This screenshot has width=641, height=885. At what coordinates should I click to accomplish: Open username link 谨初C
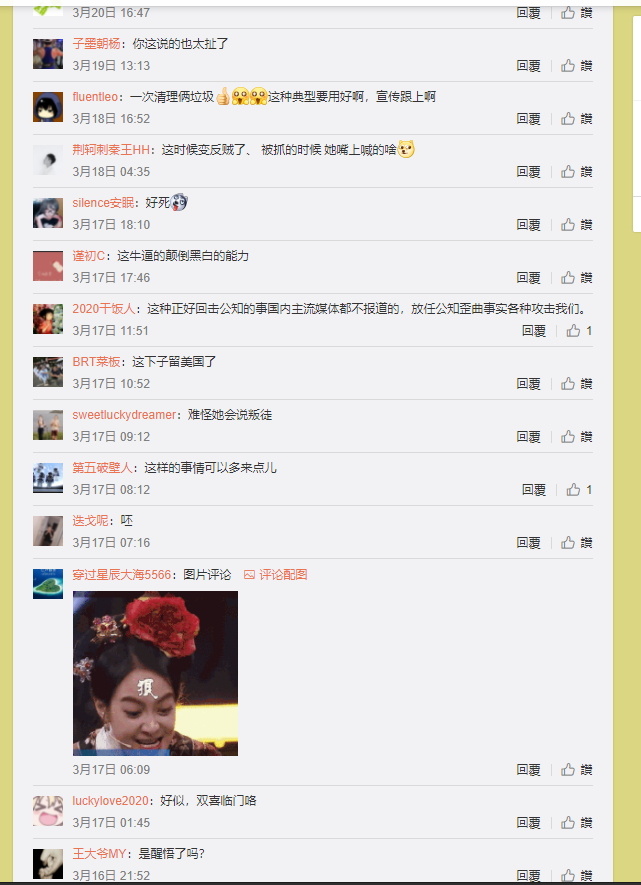pos(89,256)
